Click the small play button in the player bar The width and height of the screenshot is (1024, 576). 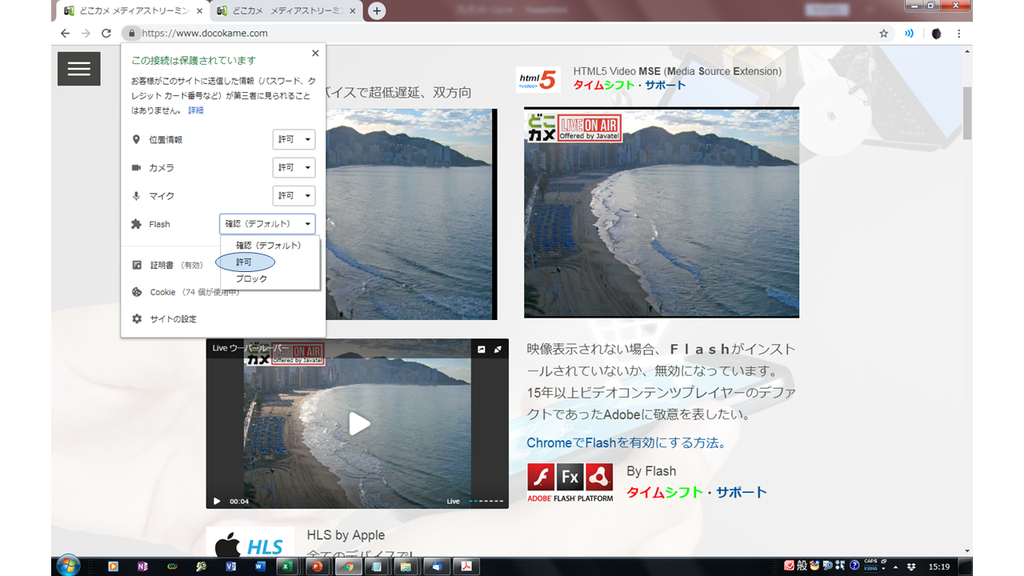pos(217,501)
